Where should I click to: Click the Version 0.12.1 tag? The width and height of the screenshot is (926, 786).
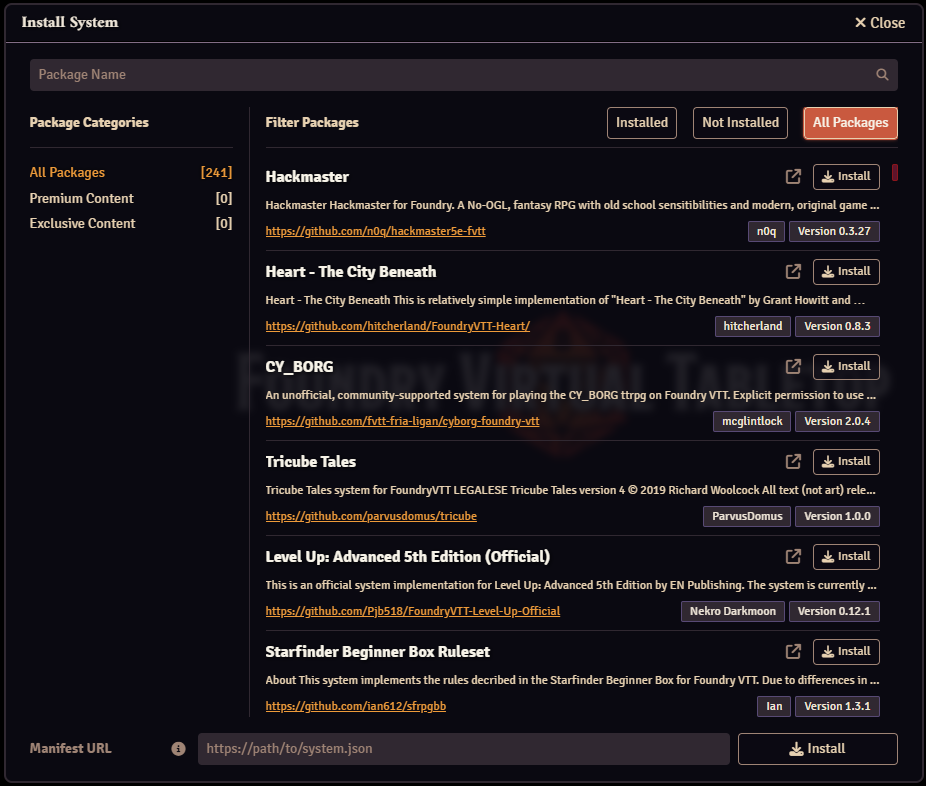coord(834,612)
